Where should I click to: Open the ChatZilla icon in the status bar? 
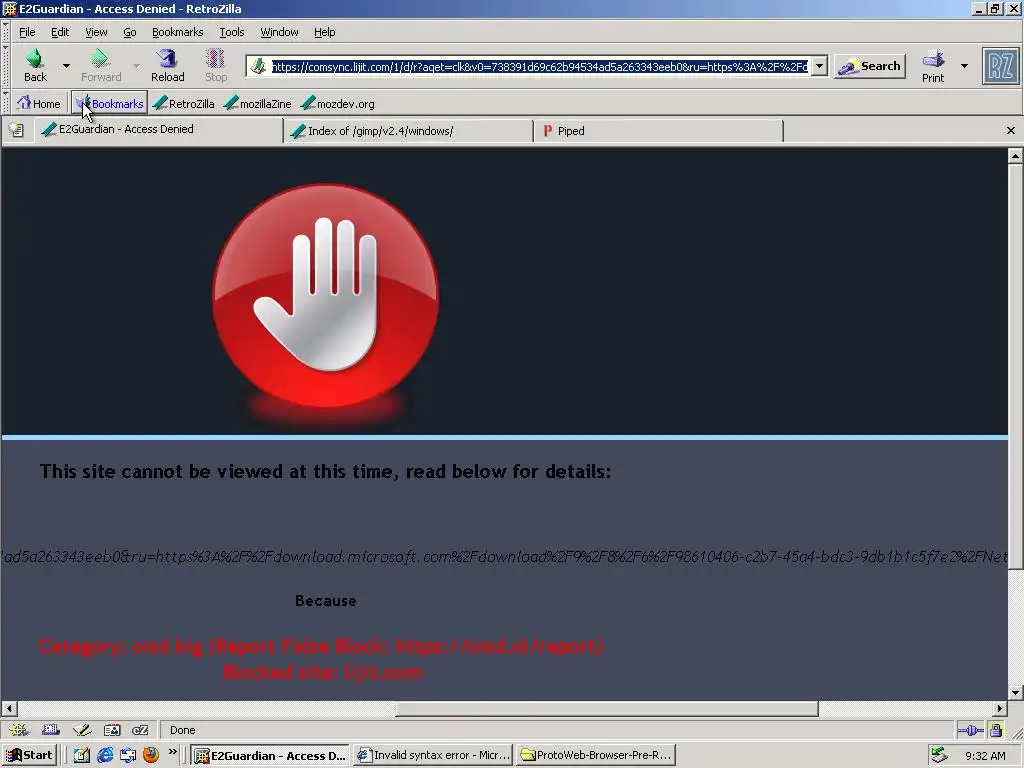[x=140, y=729]
